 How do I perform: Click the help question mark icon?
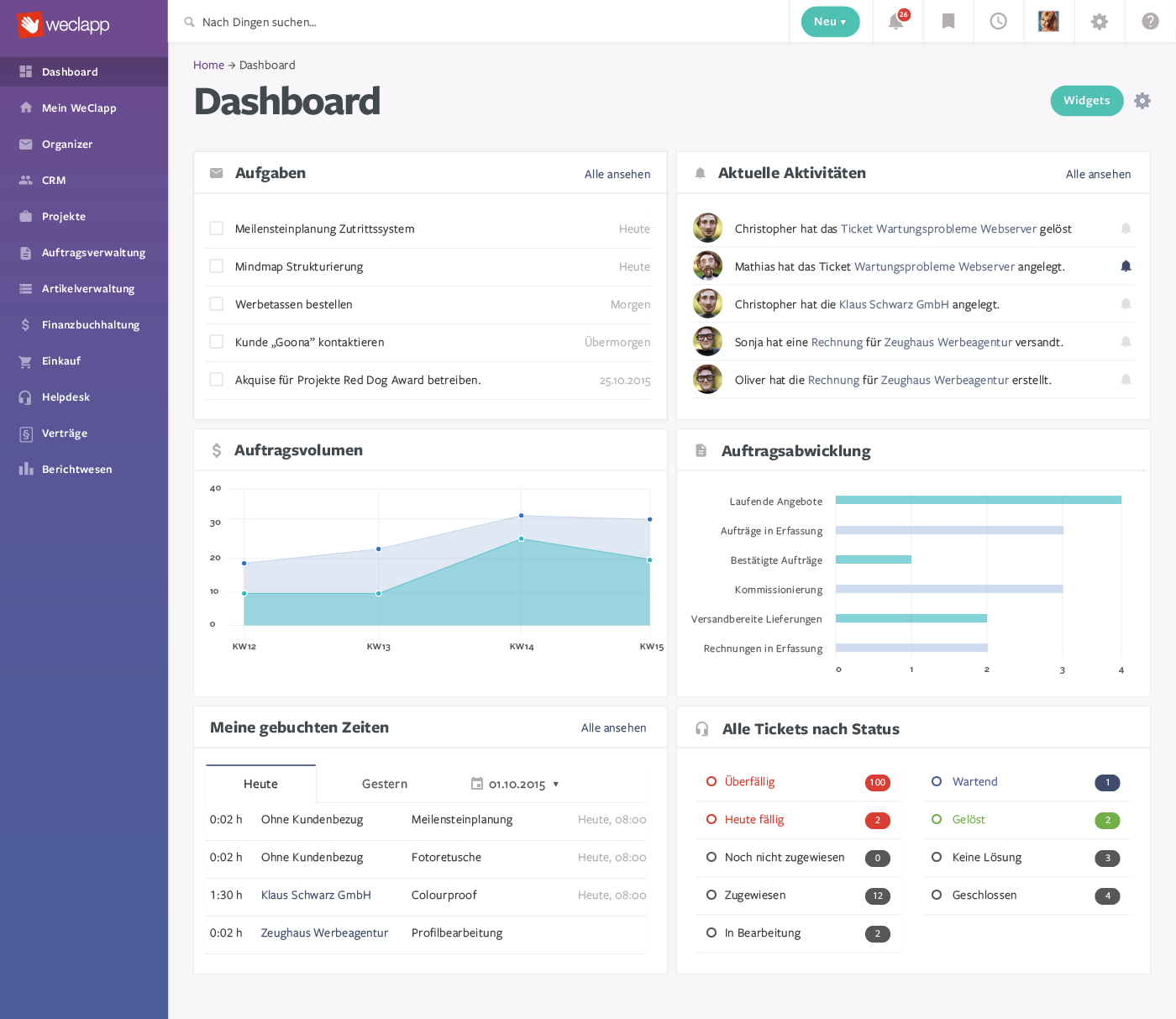pyautogui.click(x=1150, y=22)
